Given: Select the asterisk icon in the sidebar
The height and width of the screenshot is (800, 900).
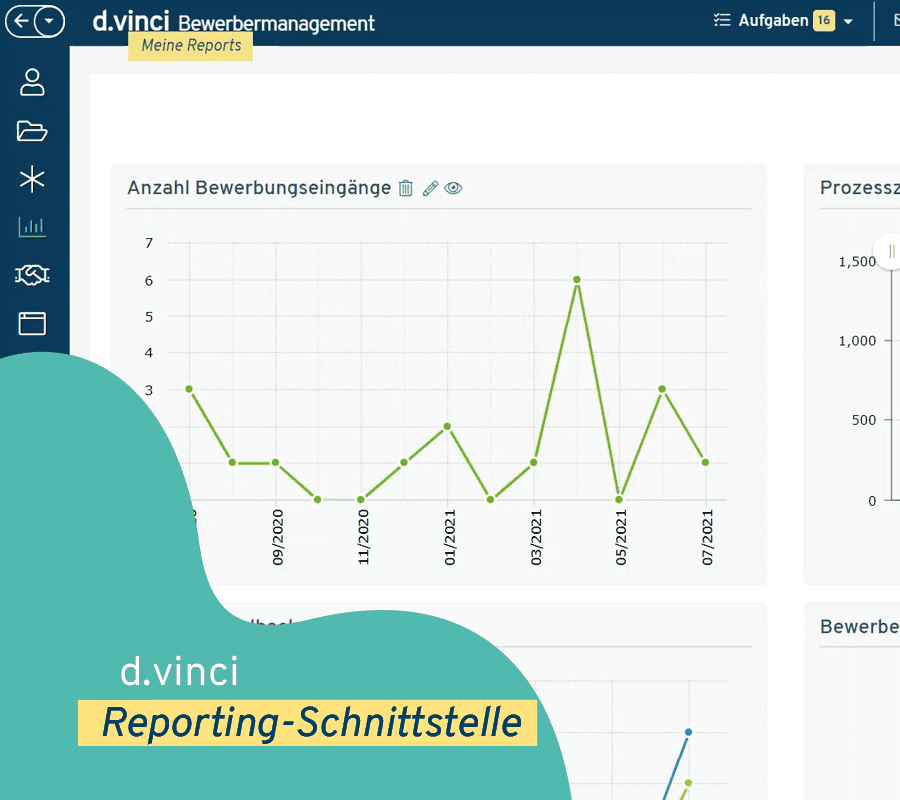Looking at the screenshot, I should click(32, 179).
